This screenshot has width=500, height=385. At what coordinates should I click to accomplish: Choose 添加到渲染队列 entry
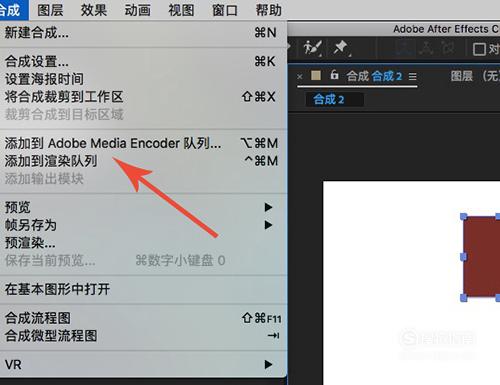143,161
